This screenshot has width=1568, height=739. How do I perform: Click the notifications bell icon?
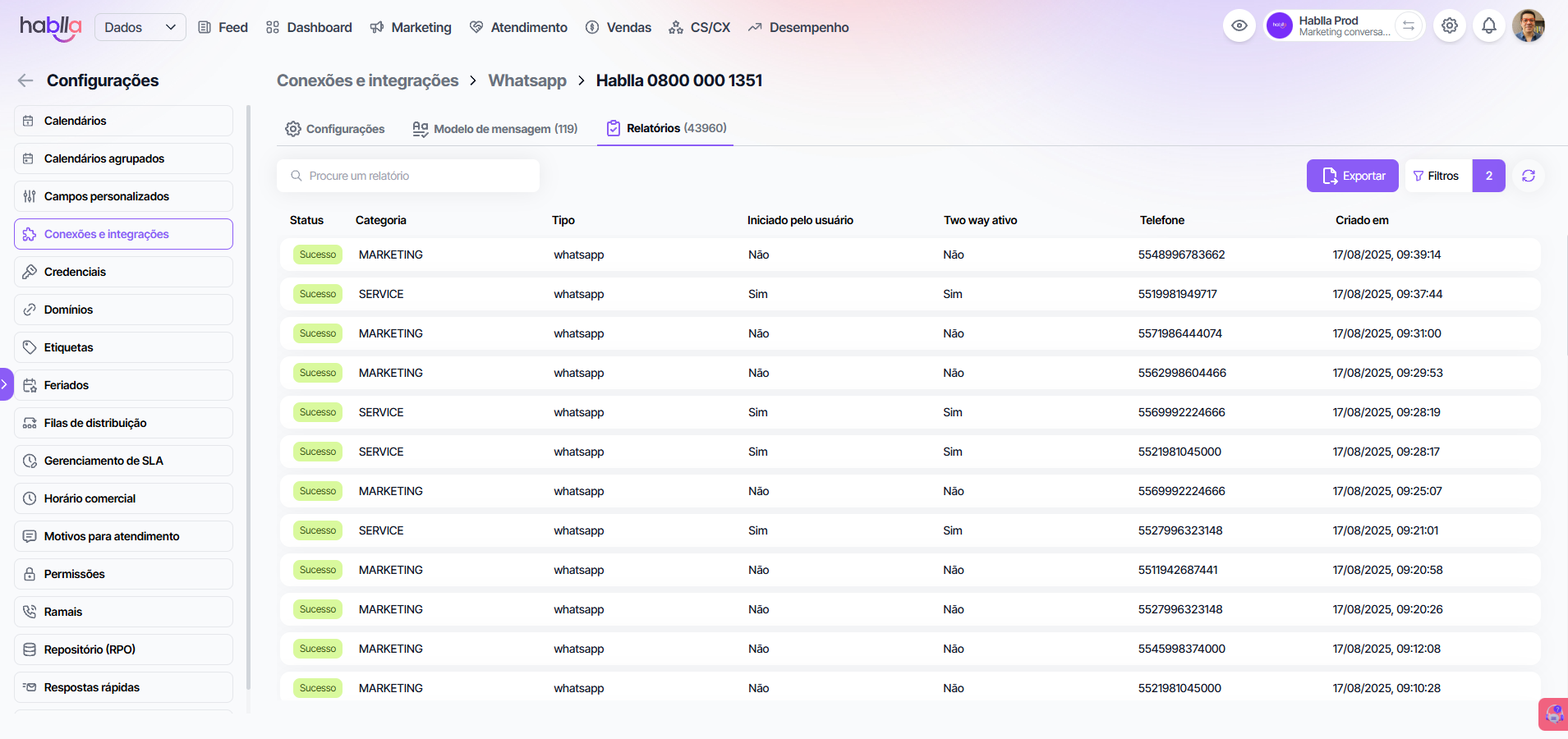1488,26
